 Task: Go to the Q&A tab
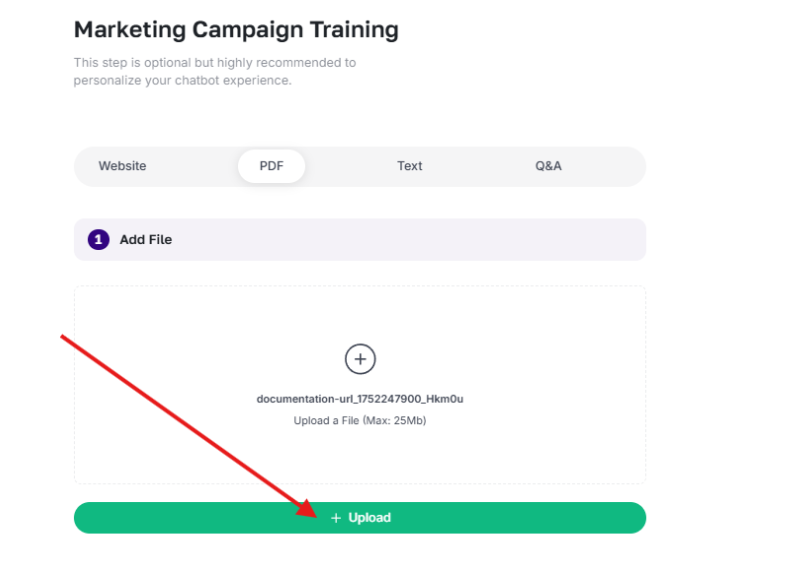548,166
